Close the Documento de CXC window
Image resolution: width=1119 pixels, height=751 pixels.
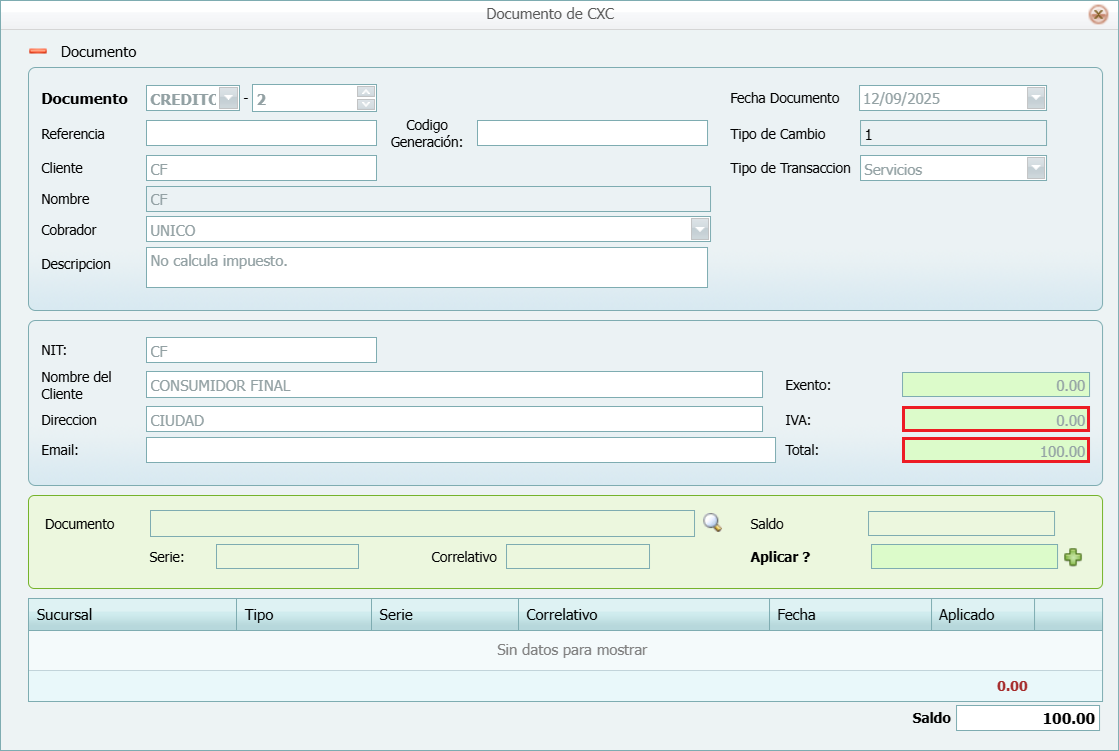(1097, 14)
